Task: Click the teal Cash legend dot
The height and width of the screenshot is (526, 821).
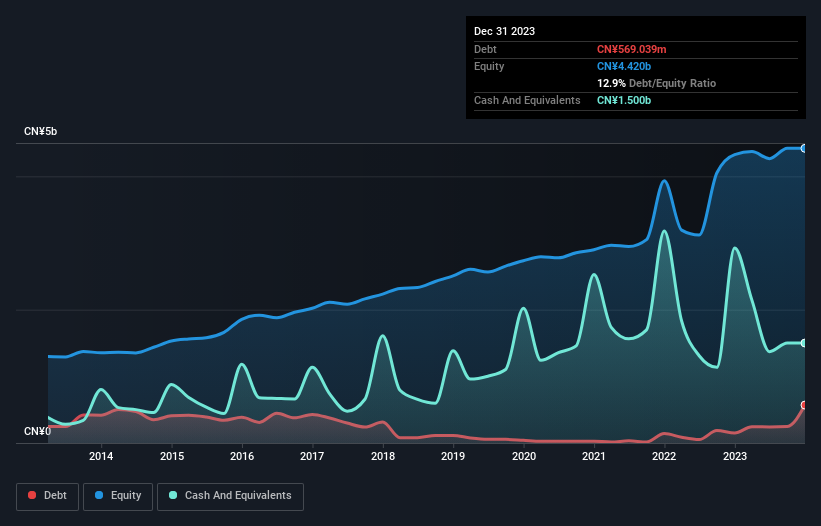Action: [x=173, y=495]
